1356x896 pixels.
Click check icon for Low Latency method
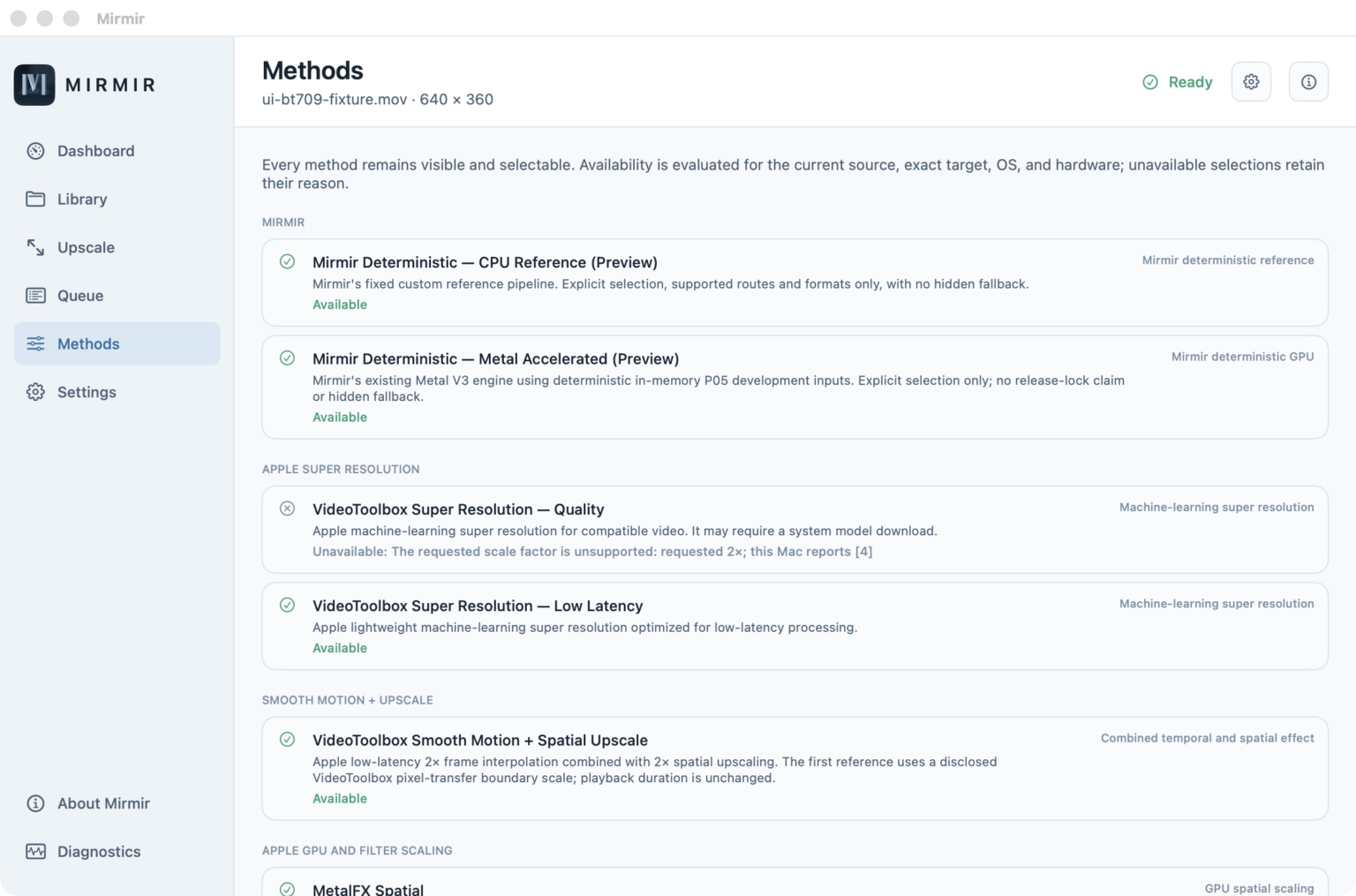[287, 605]
